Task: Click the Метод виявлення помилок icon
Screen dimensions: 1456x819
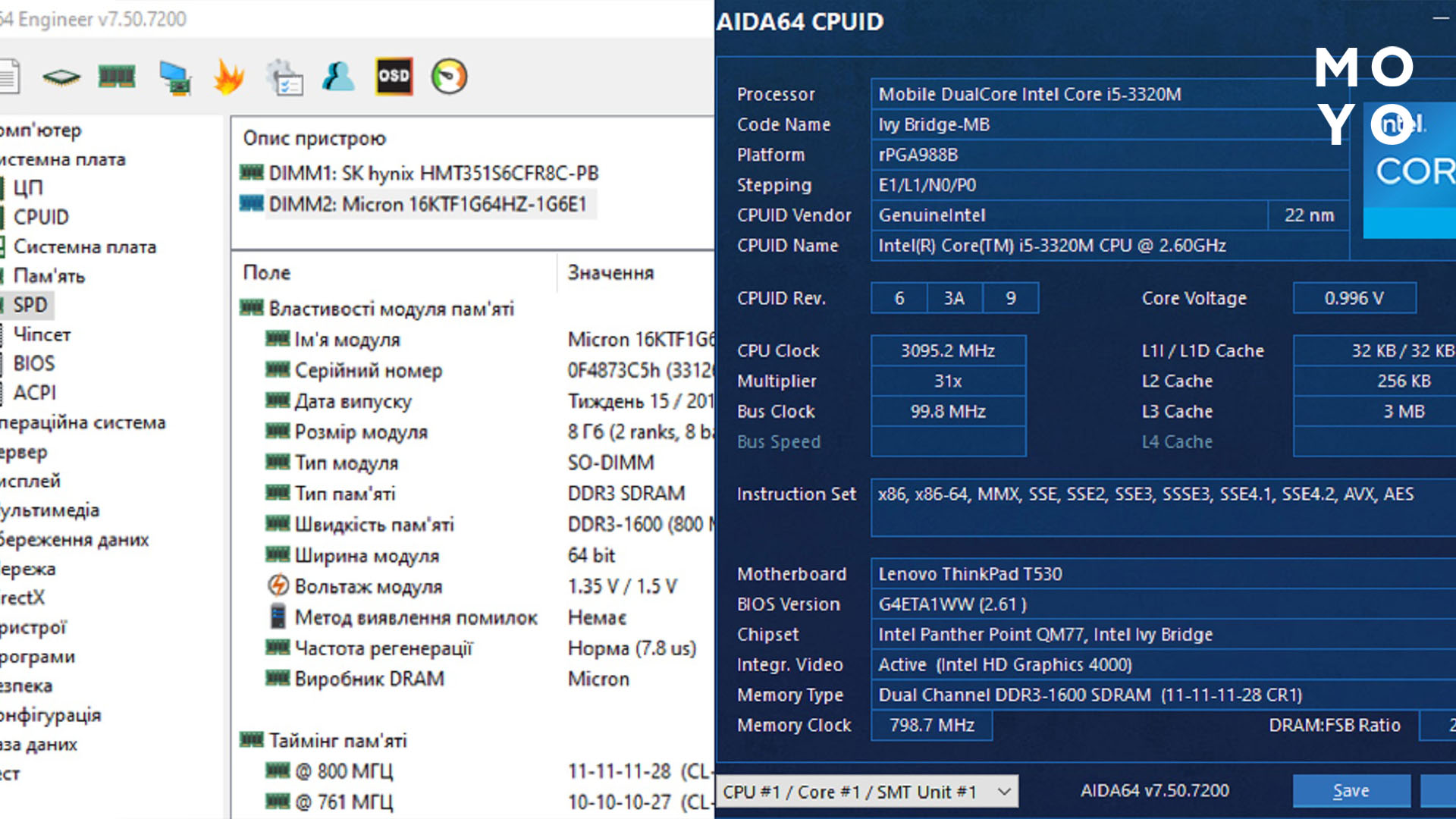Action: 278,617
